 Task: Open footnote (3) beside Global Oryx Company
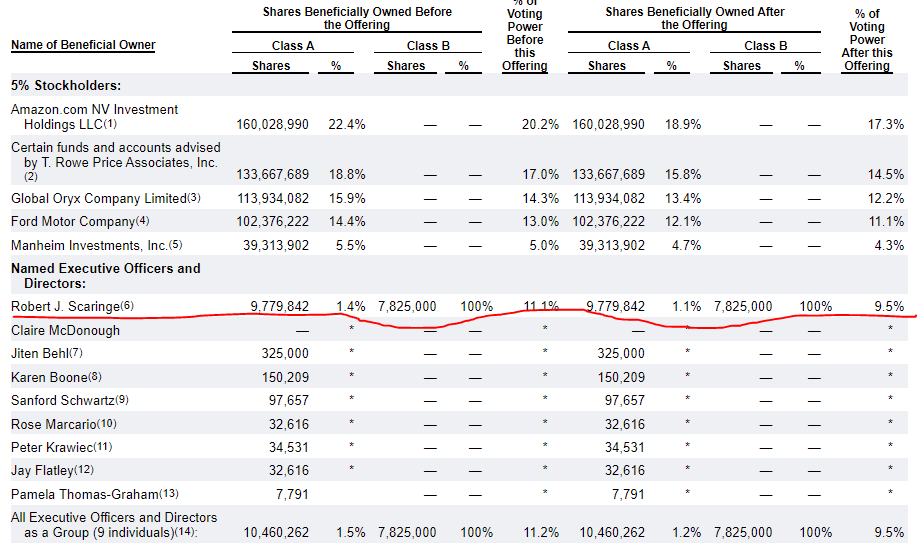pyautogui.click(x=194, y=198)
